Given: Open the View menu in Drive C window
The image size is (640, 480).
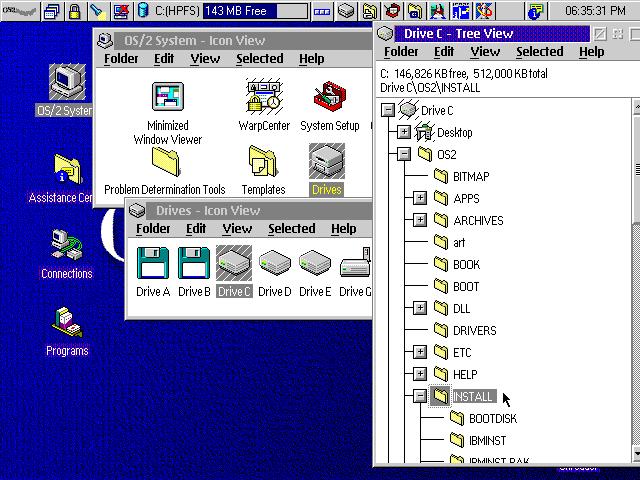Looking at the screenshot, I should click(x=484, y=52).
